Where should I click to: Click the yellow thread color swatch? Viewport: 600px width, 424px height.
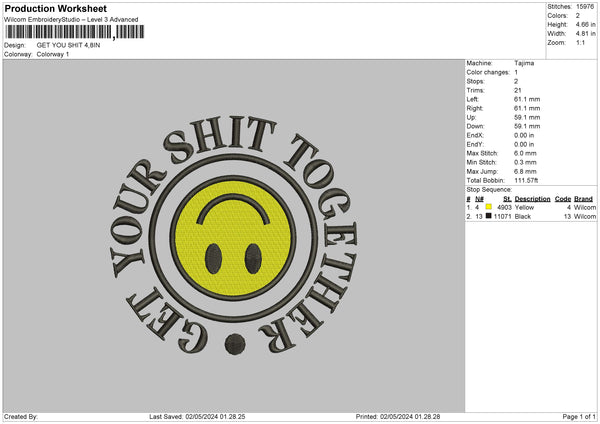point(488,207)
